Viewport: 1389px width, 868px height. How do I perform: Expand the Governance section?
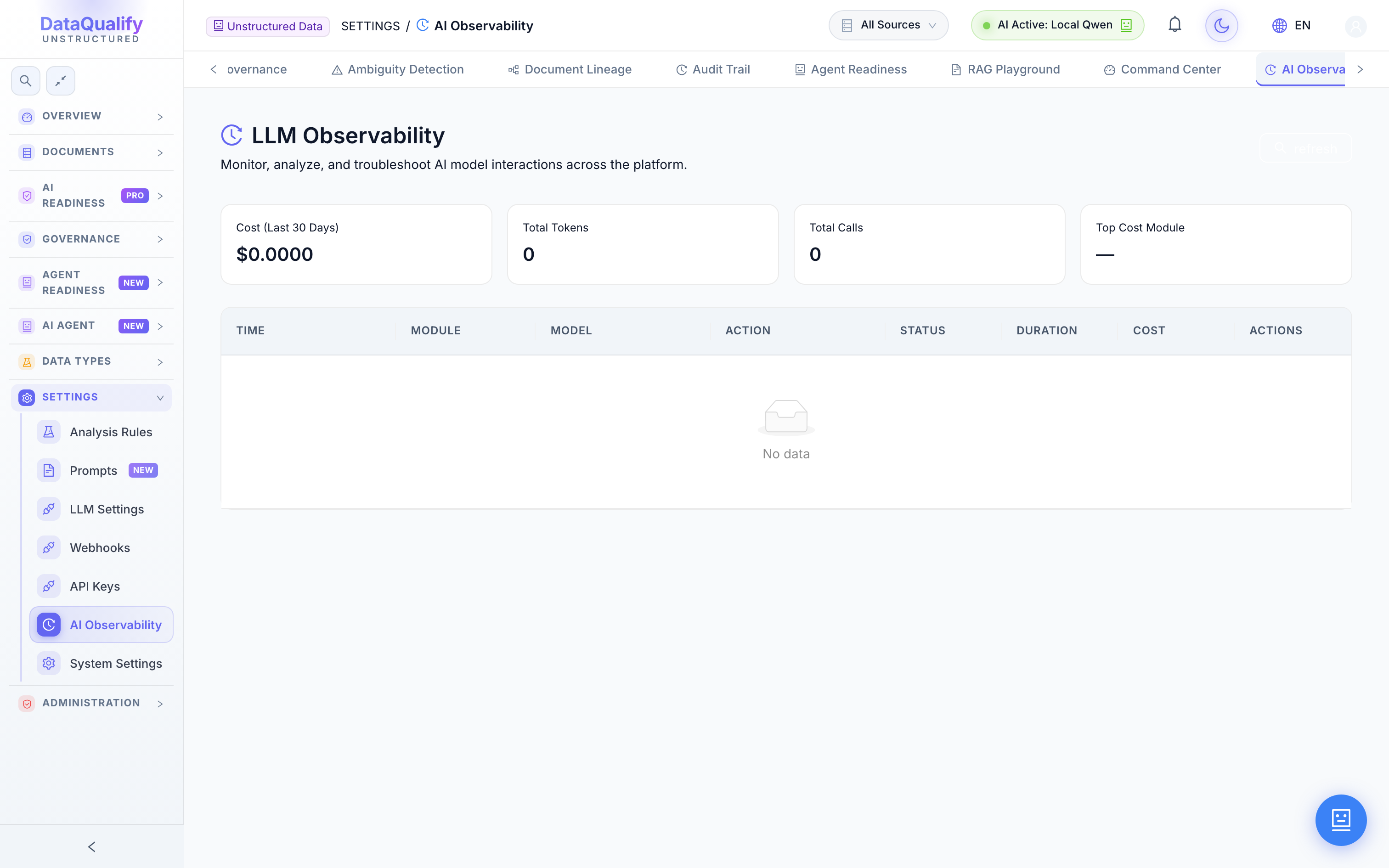pos(91,239)
